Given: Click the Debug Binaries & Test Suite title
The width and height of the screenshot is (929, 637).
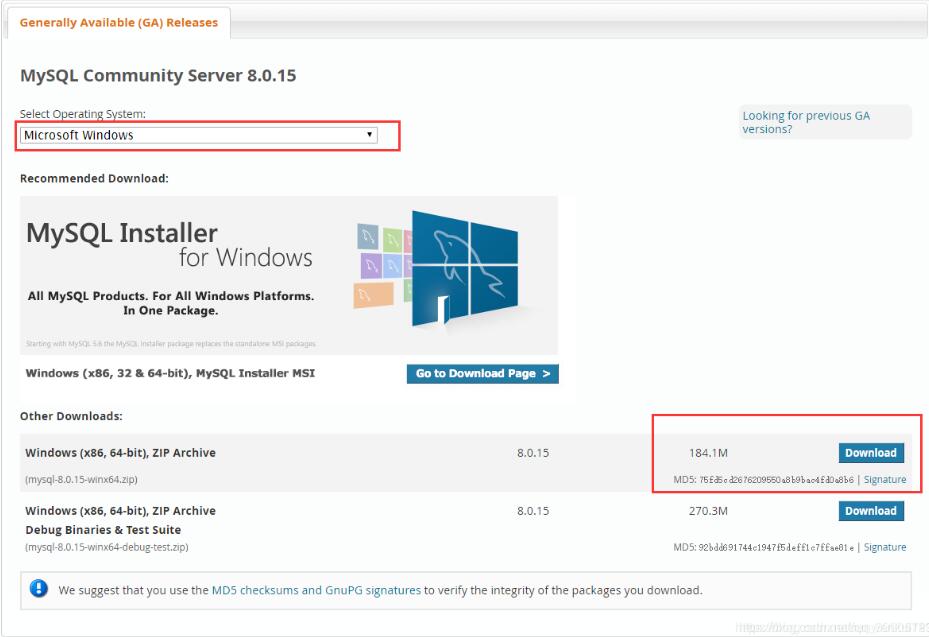Looking at the screenshot, I should pos(103,530).
